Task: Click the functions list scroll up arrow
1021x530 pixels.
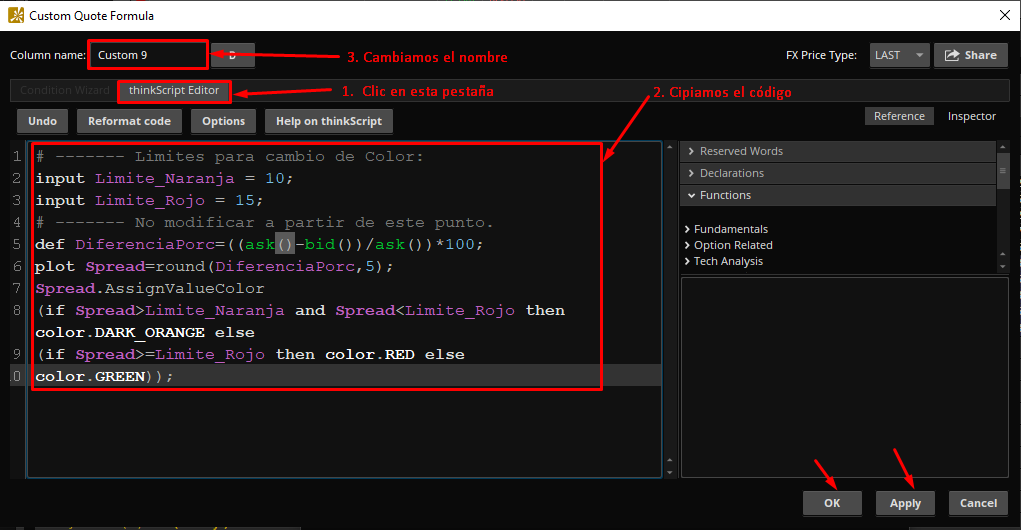Action: click(1003, 254)
